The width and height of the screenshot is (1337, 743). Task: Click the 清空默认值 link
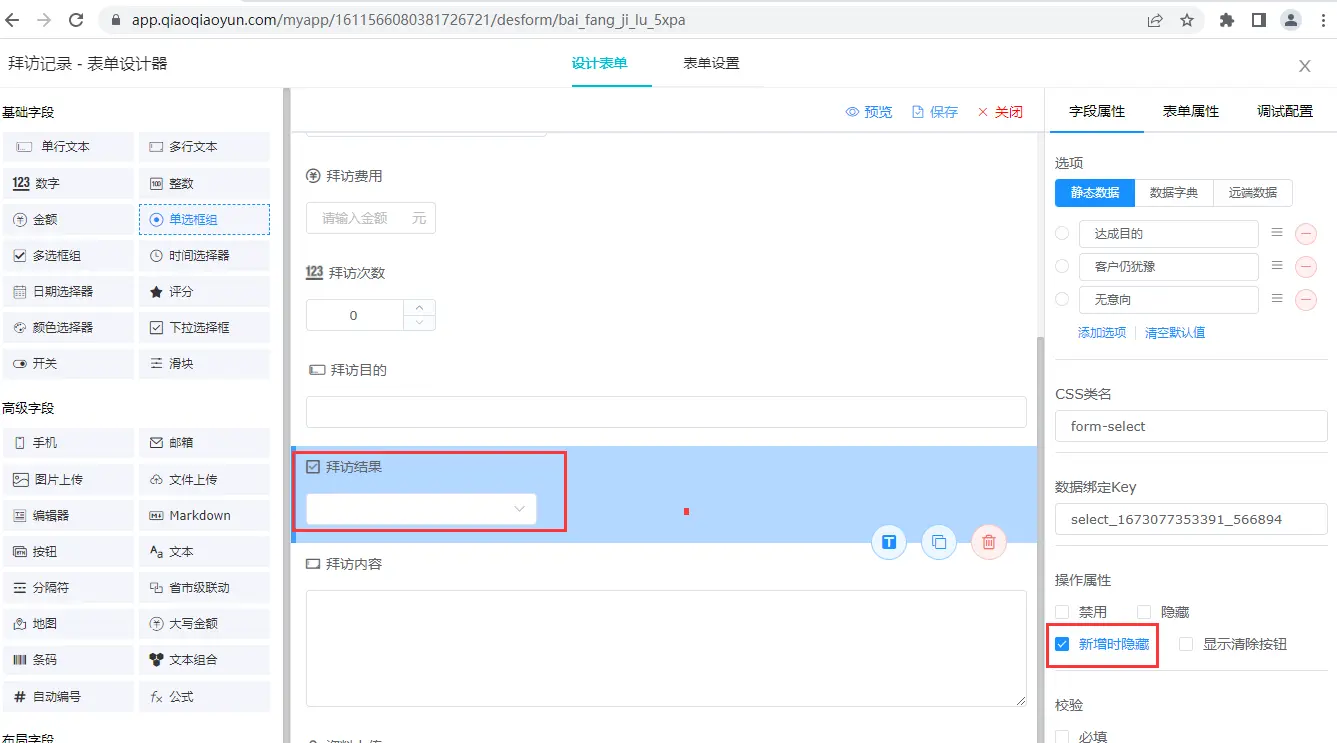tap(1175, 332)
